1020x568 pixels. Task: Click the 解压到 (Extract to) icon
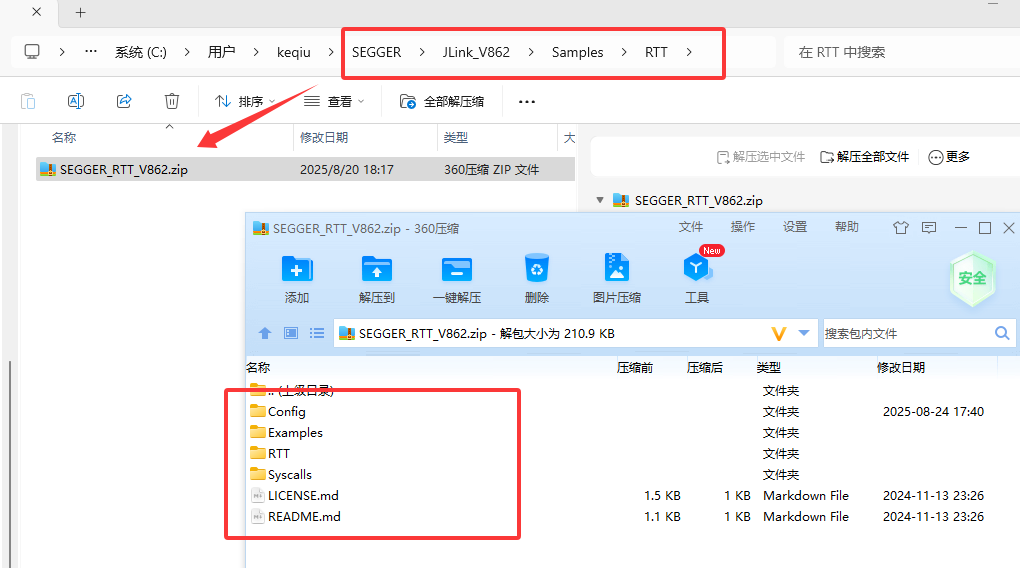[376, 270]
